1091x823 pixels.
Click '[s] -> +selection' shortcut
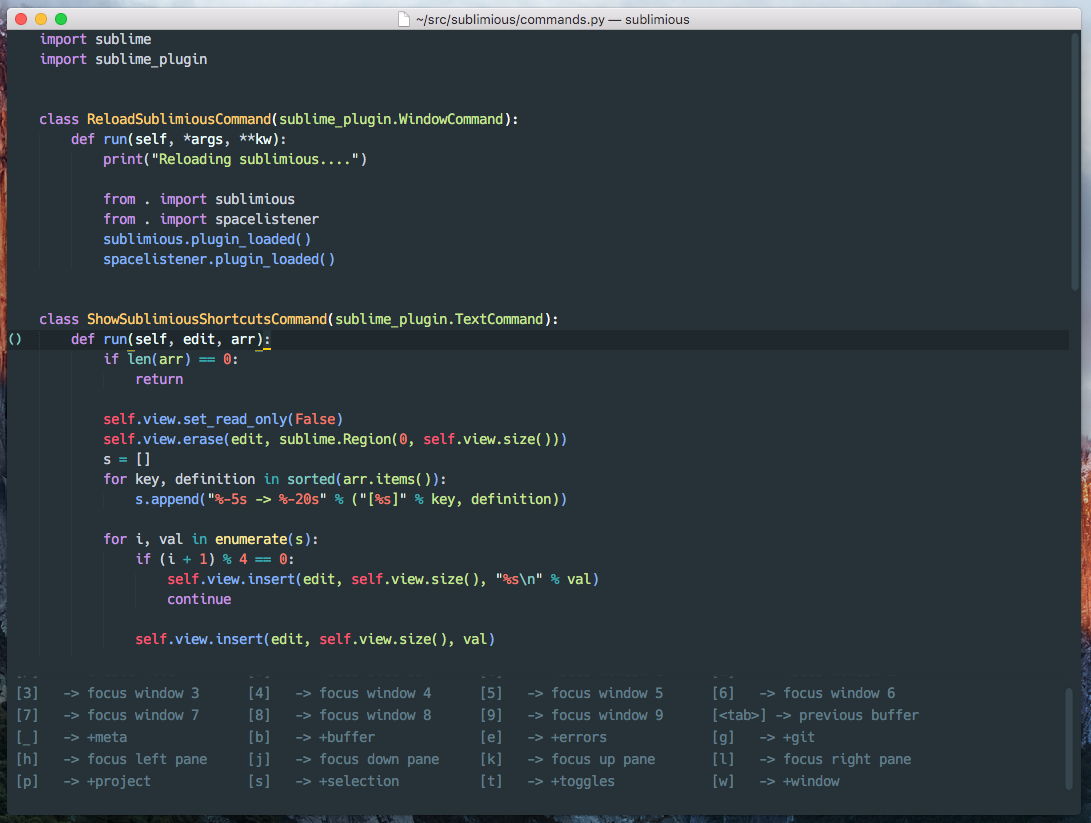coord(324,782)
